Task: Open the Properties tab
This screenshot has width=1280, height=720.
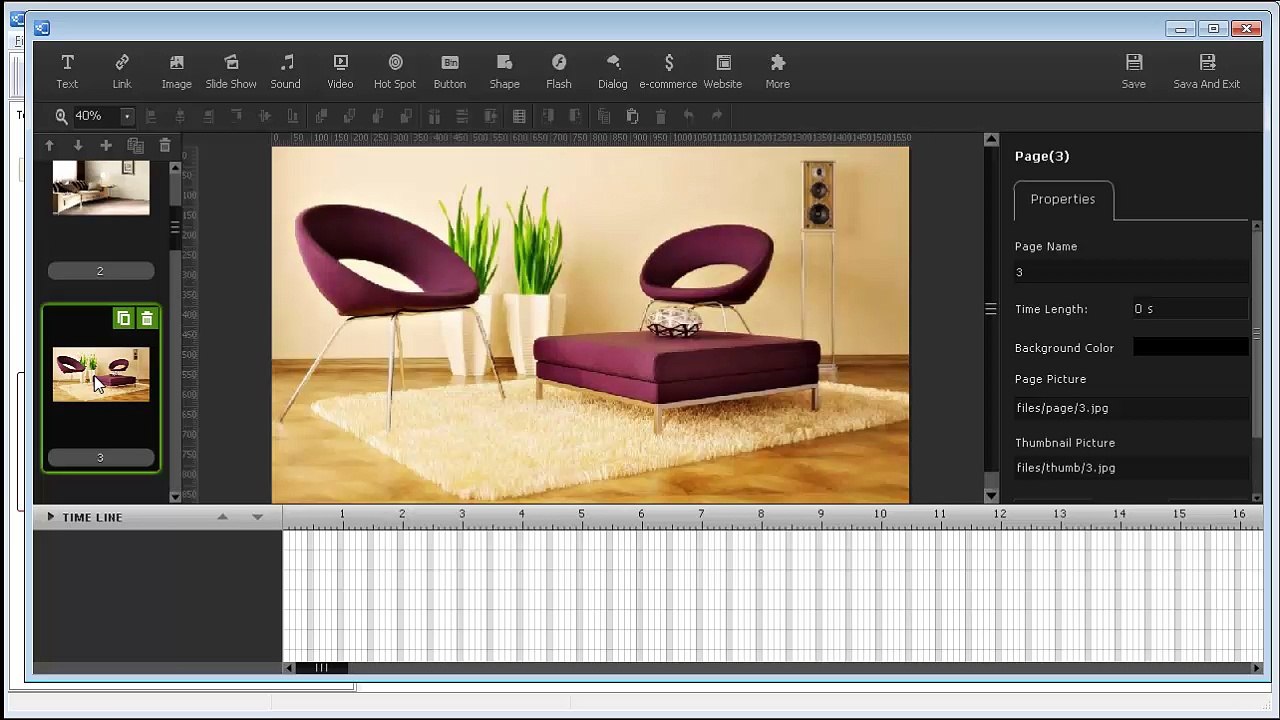Action: (1063, 200)
